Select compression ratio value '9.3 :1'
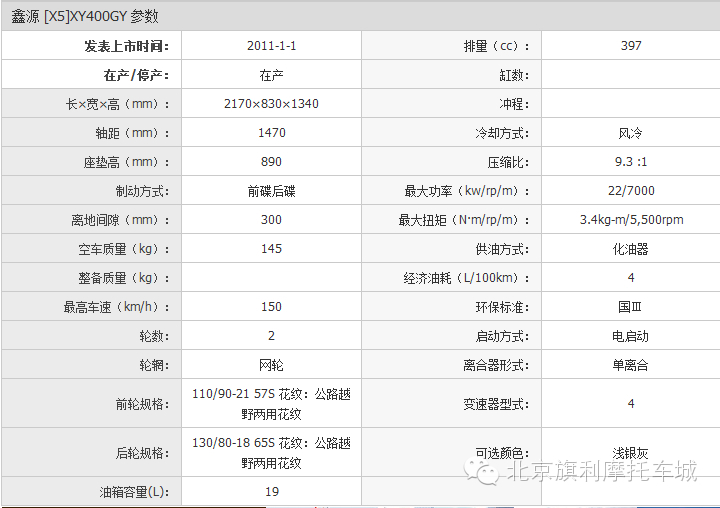 [x=631, y=162]
